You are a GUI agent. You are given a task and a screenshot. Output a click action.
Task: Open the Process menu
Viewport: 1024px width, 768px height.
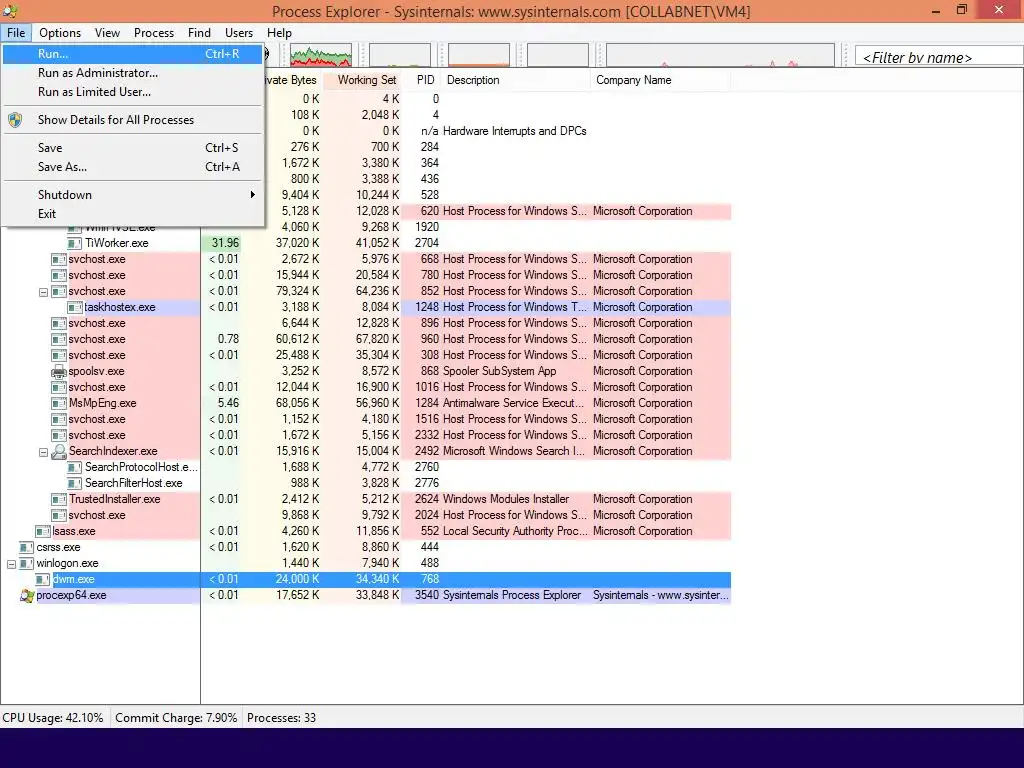[154, 33]
